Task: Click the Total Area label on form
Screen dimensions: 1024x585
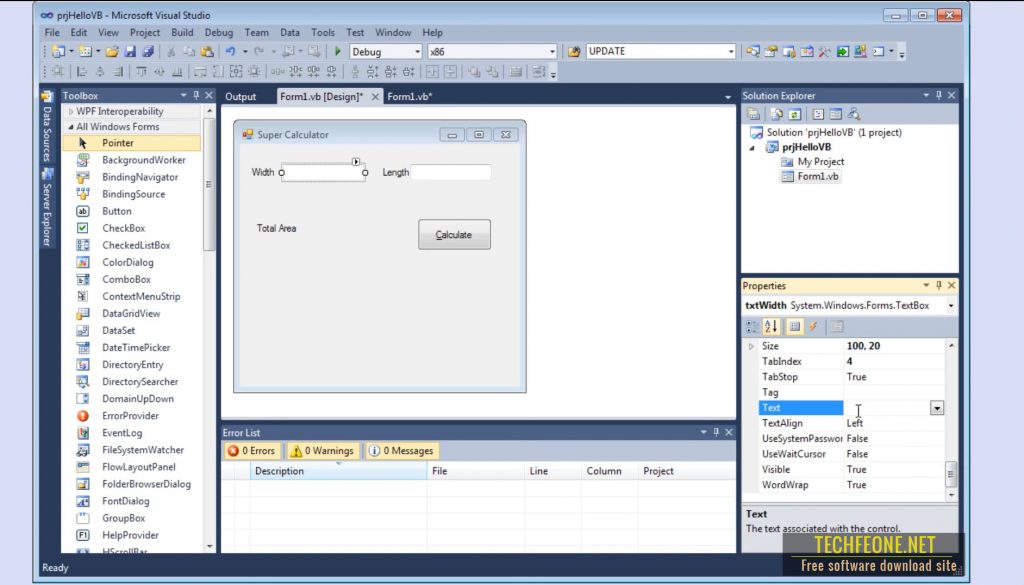Action: click(x=276, y=229)
